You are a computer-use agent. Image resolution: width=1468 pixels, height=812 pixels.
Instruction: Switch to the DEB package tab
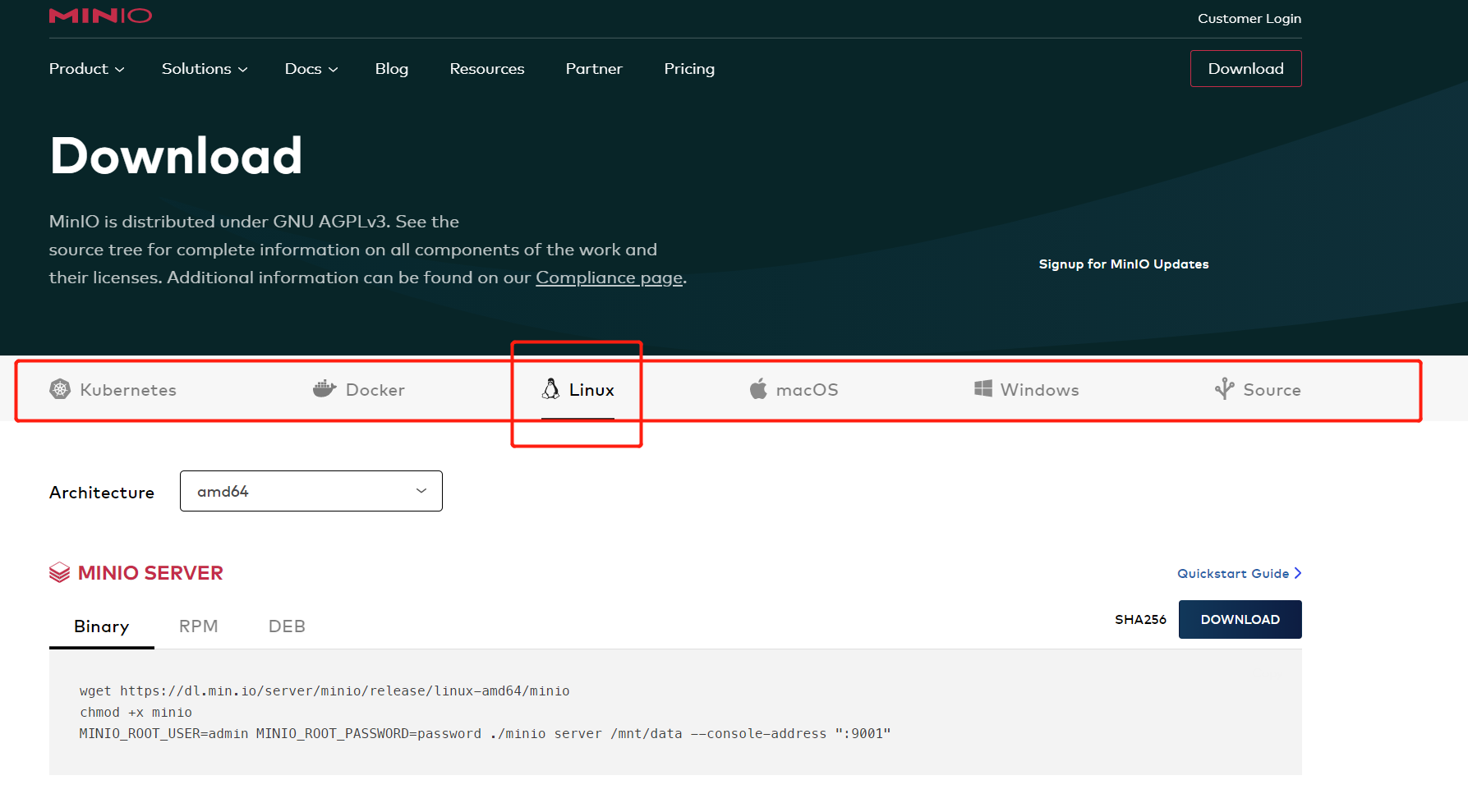[287, 626]
